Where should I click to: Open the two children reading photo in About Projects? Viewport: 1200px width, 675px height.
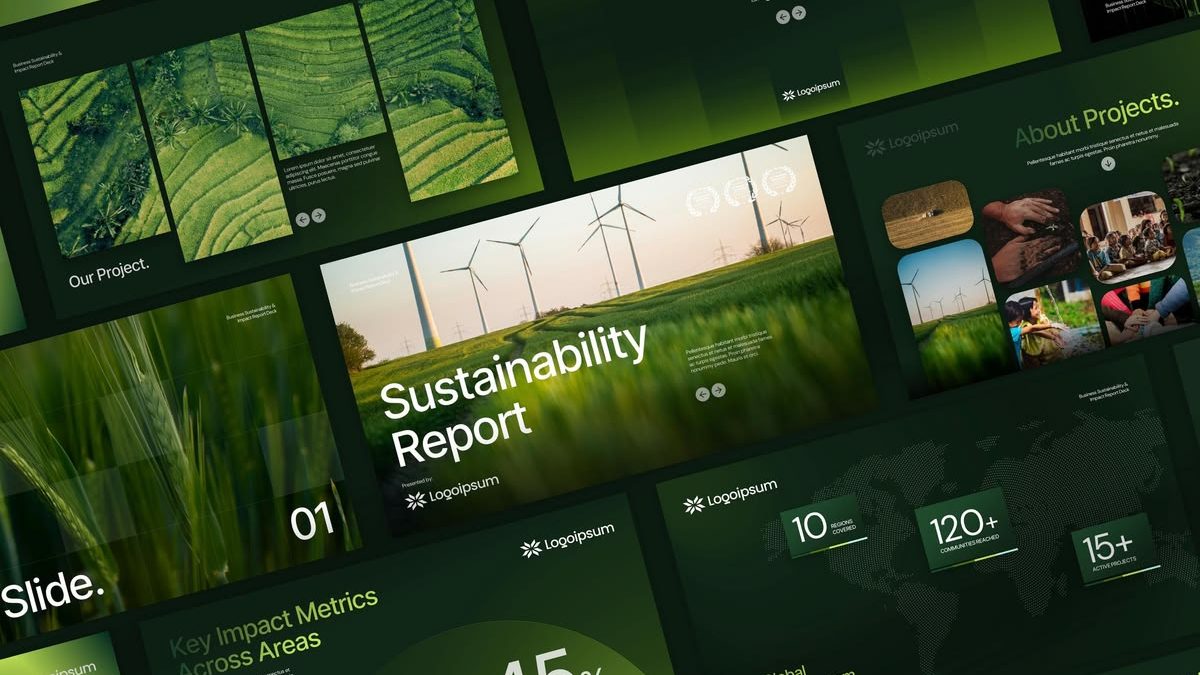point(1054,323)
